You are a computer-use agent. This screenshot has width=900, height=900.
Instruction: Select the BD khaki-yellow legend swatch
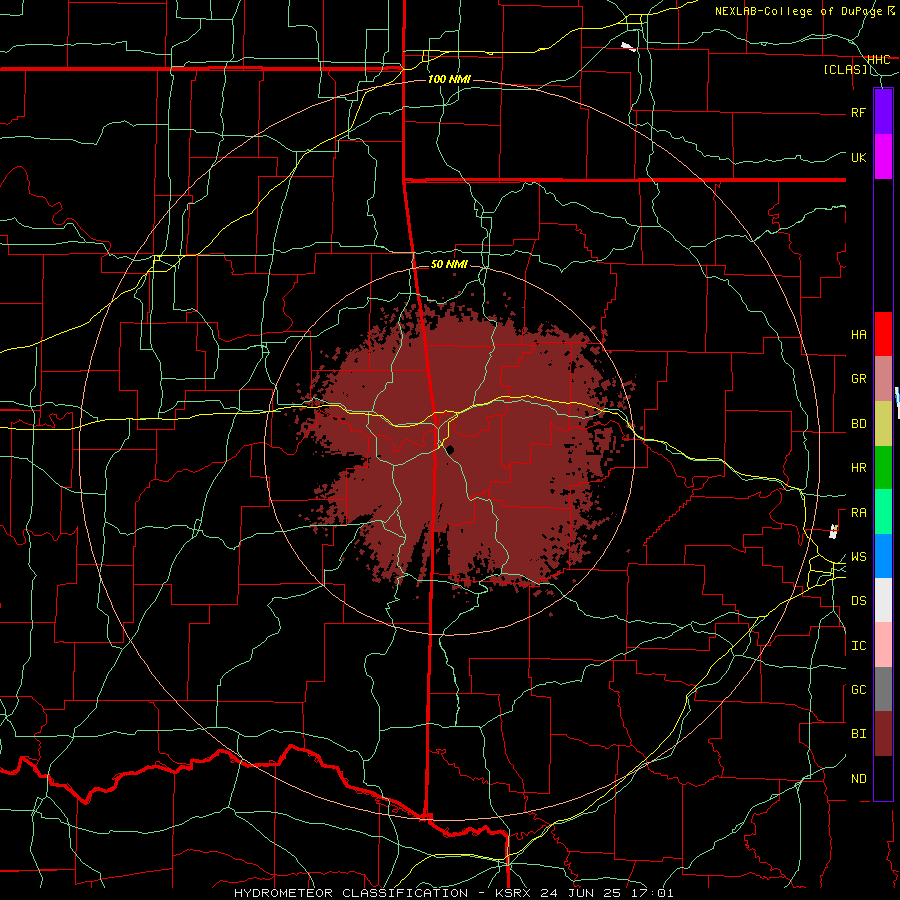(883, 424)
